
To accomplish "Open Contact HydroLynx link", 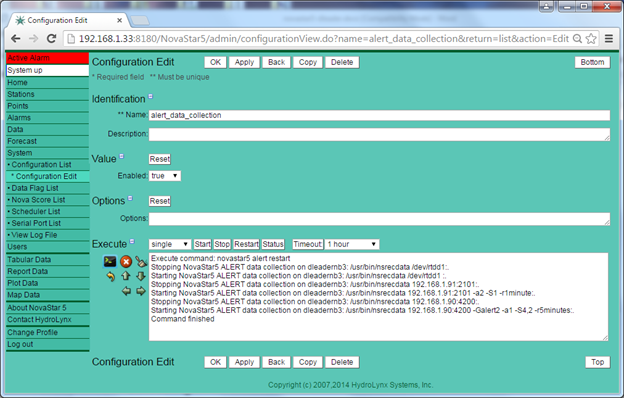I will [47, 320].
